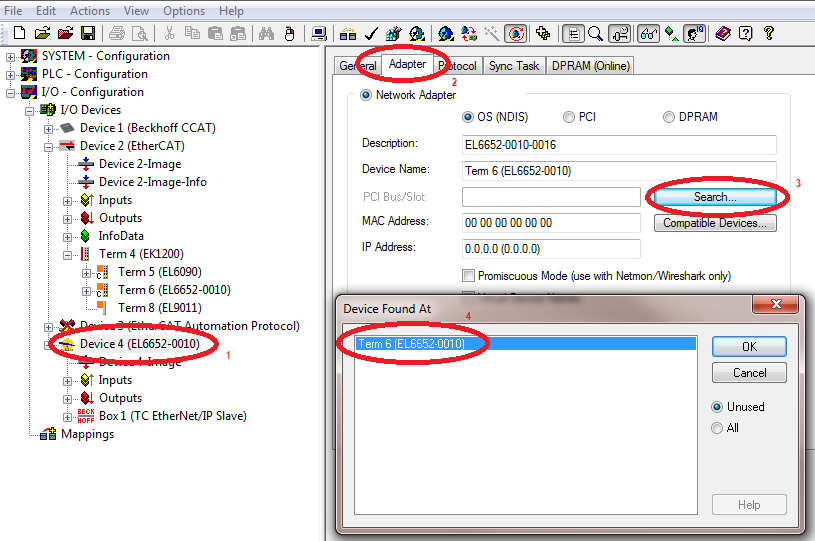
Task: Click the boxed context help question icon
Action: click(746, 33)
